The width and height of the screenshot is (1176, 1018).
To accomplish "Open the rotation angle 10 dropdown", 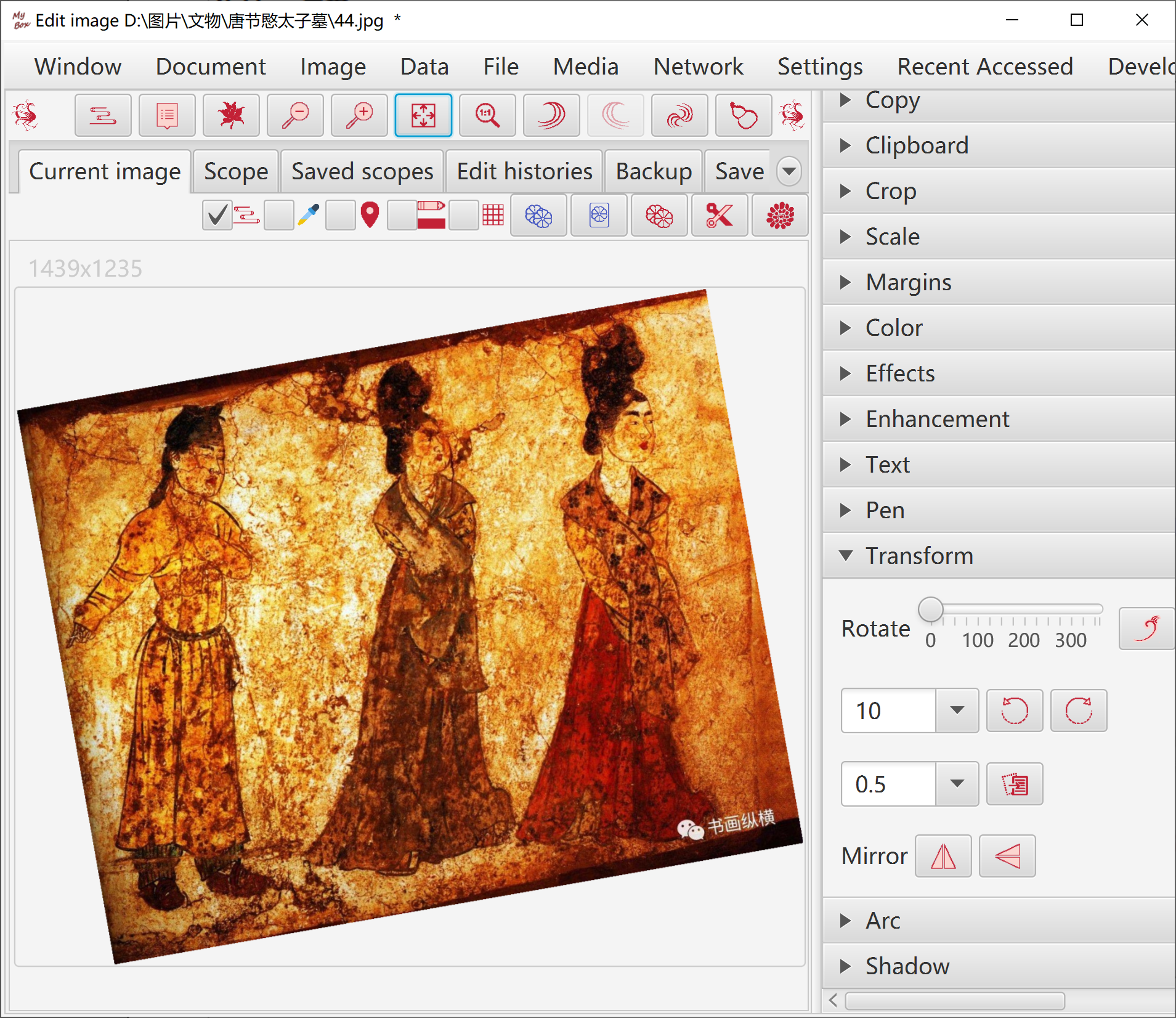I will (x=957, y=711).
